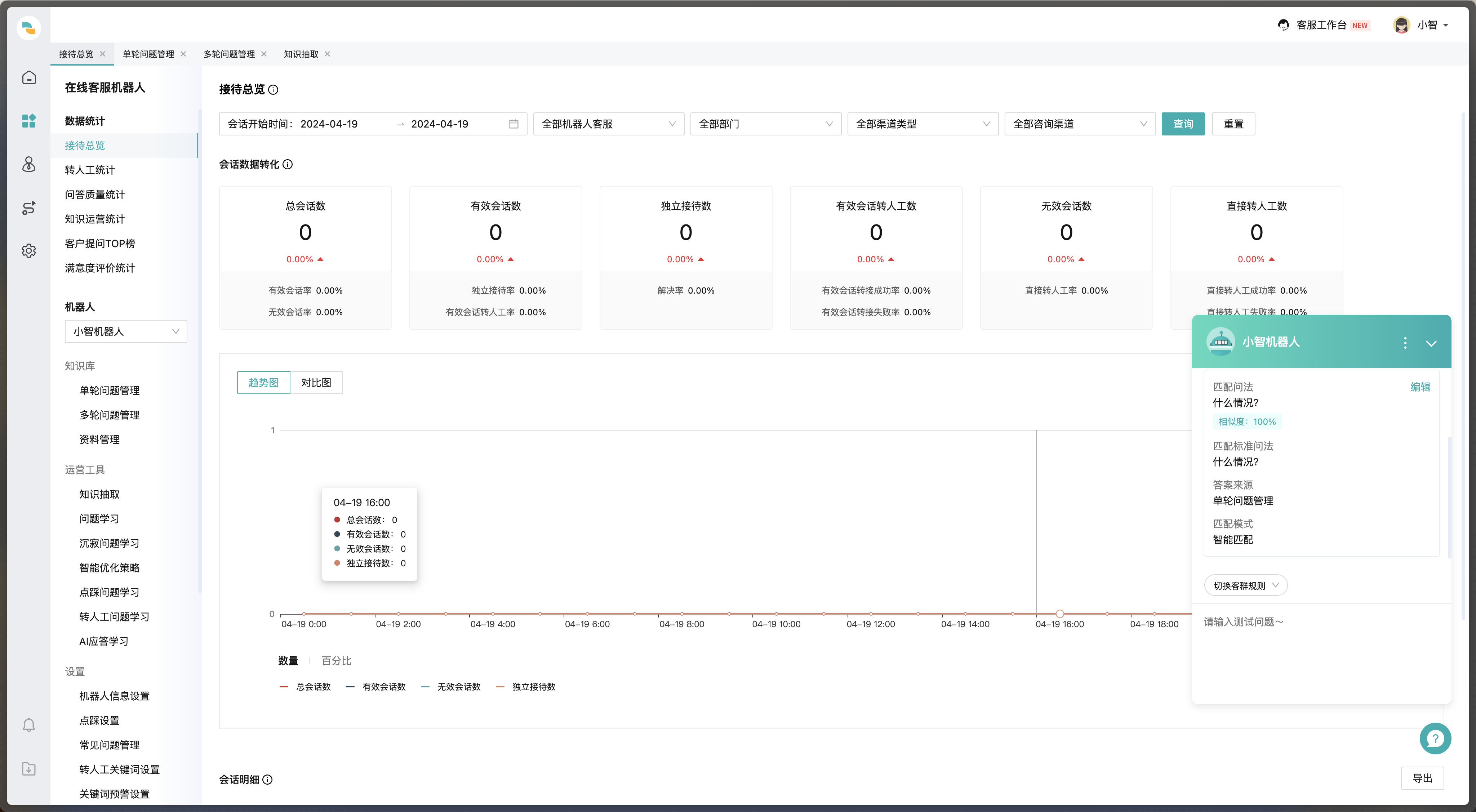
Task: Open 客服工作台 link in header
Action: (x=1321, y=24)
